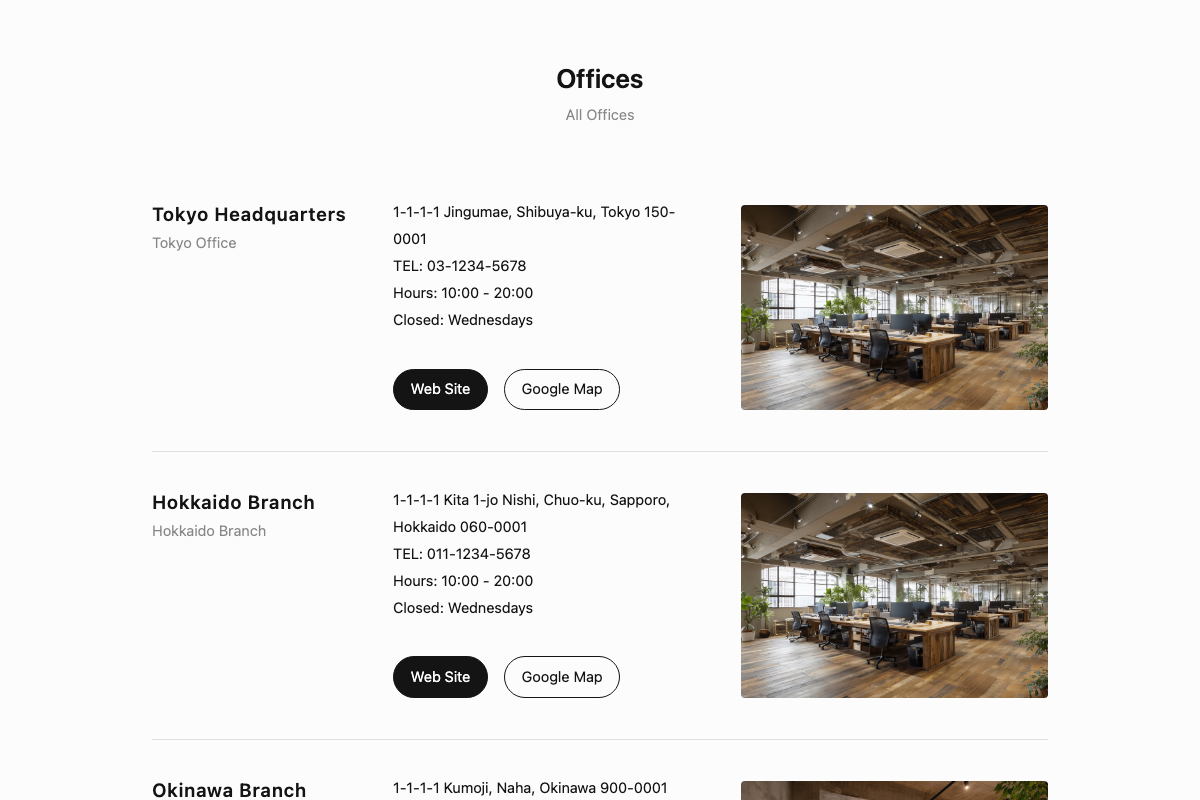Click Tokyo's Closed: Wednesdays line
The image size is (1200, 800).
[x=462, y=320]
